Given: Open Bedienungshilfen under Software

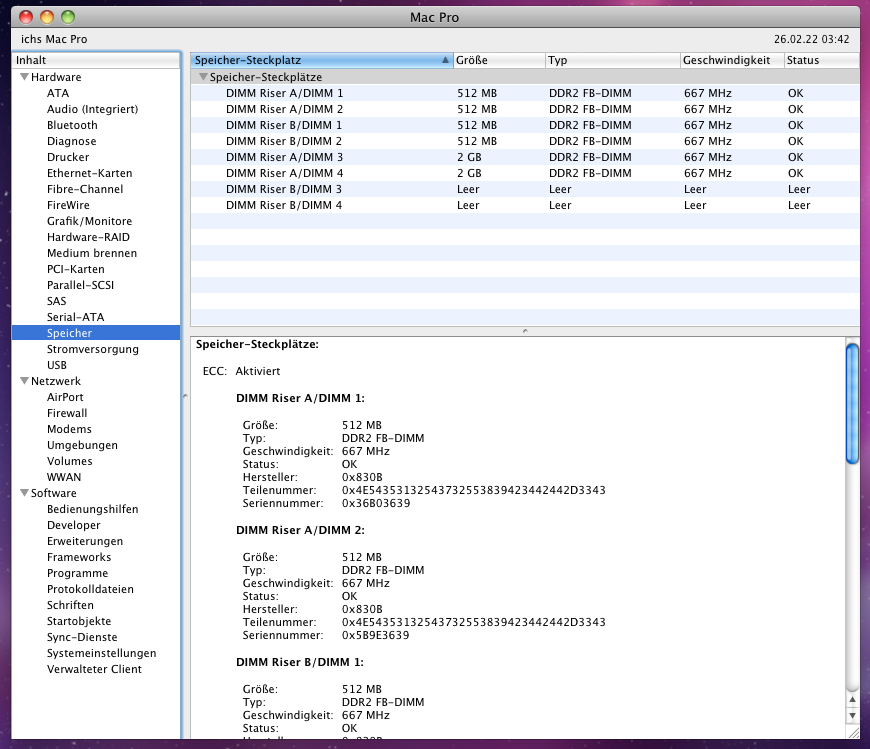Looking at the screenshot, I should coord(93,509).
